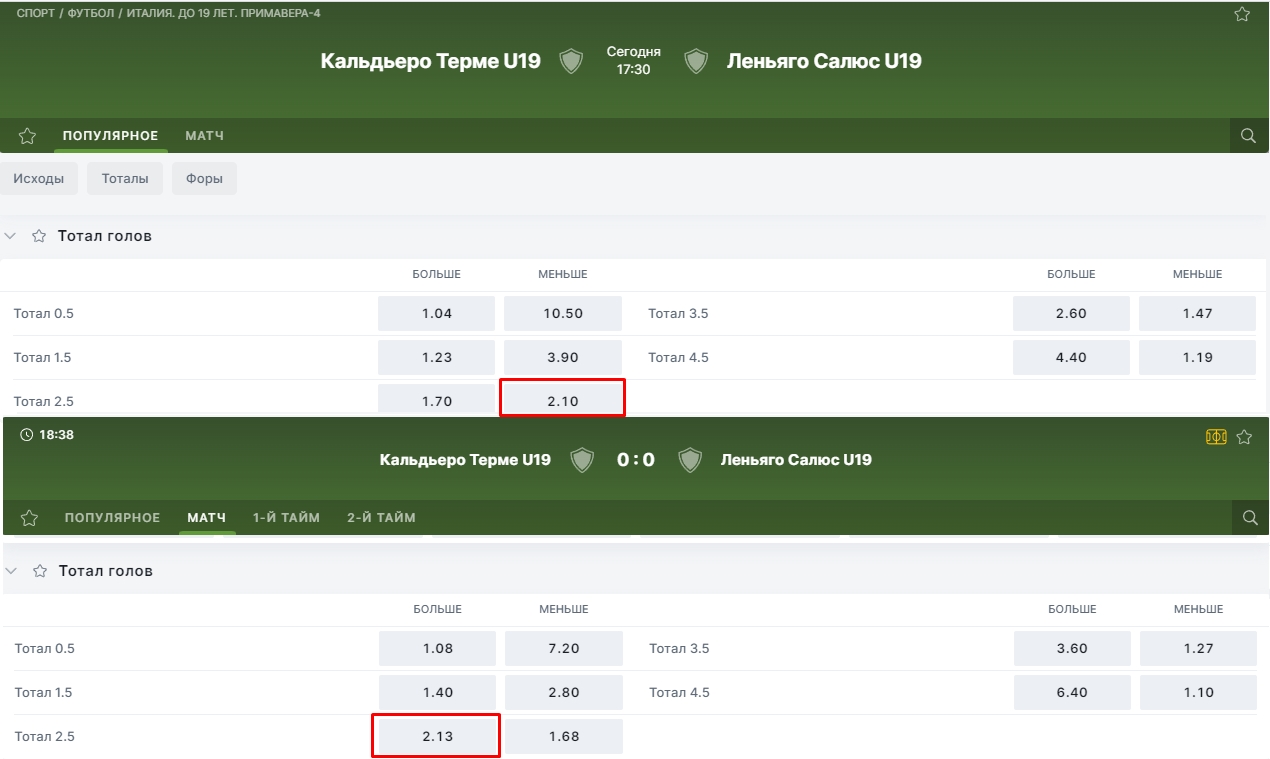
Task: Pick odds 3.90 for Тотал 1.5 Меньше
Action: pos(563,357)
